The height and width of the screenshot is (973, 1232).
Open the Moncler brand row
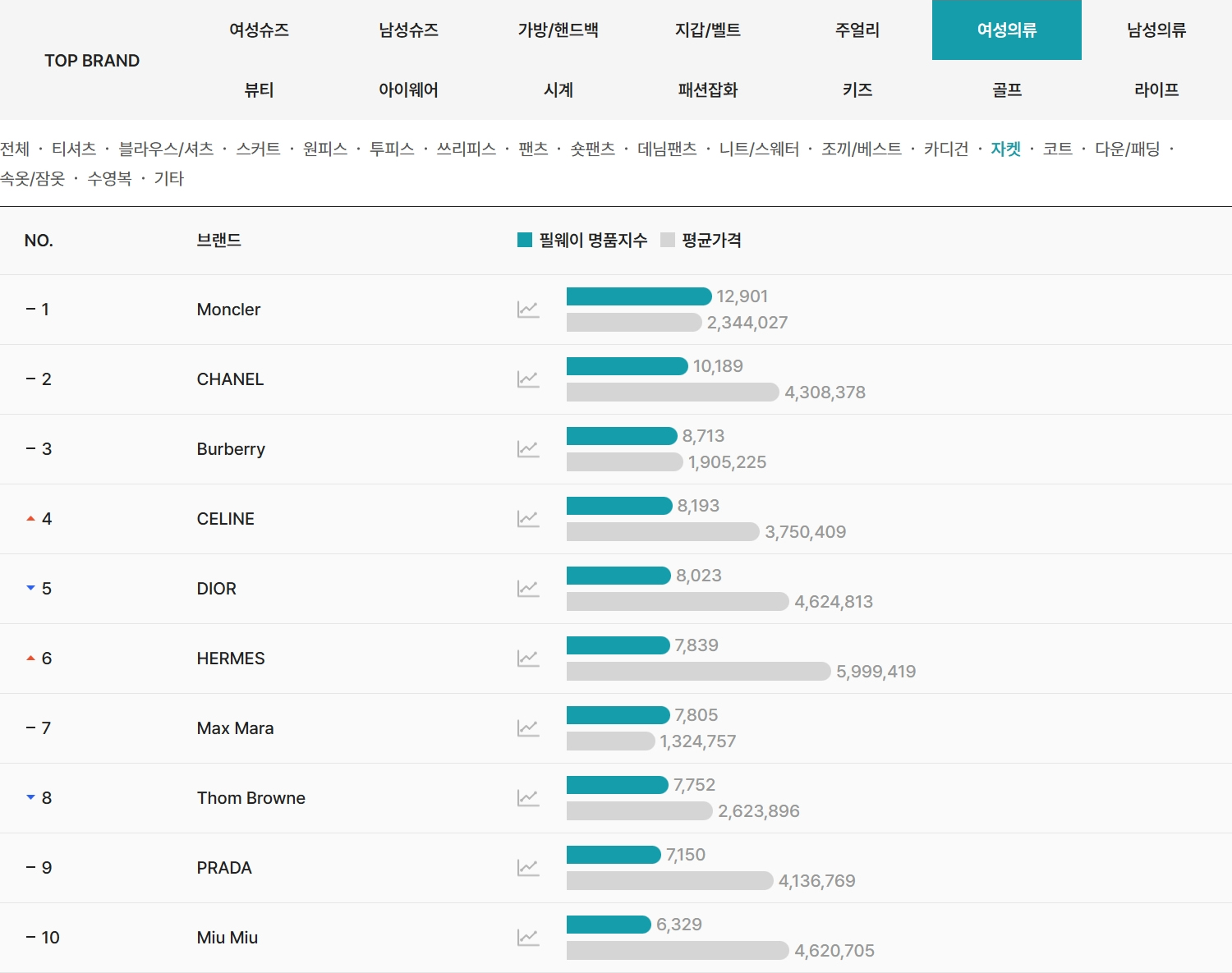pyautogui.click(x=616, y=310)
